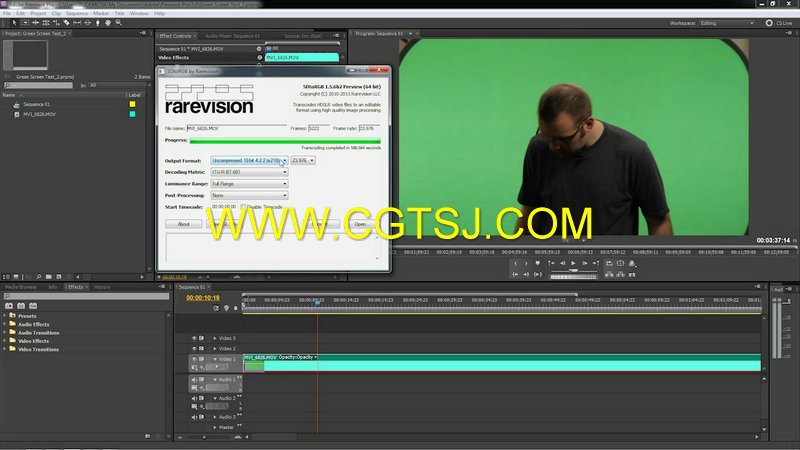Click the Play button in Program monitor
Screen dimensions: 800x450
click(574, 265)
